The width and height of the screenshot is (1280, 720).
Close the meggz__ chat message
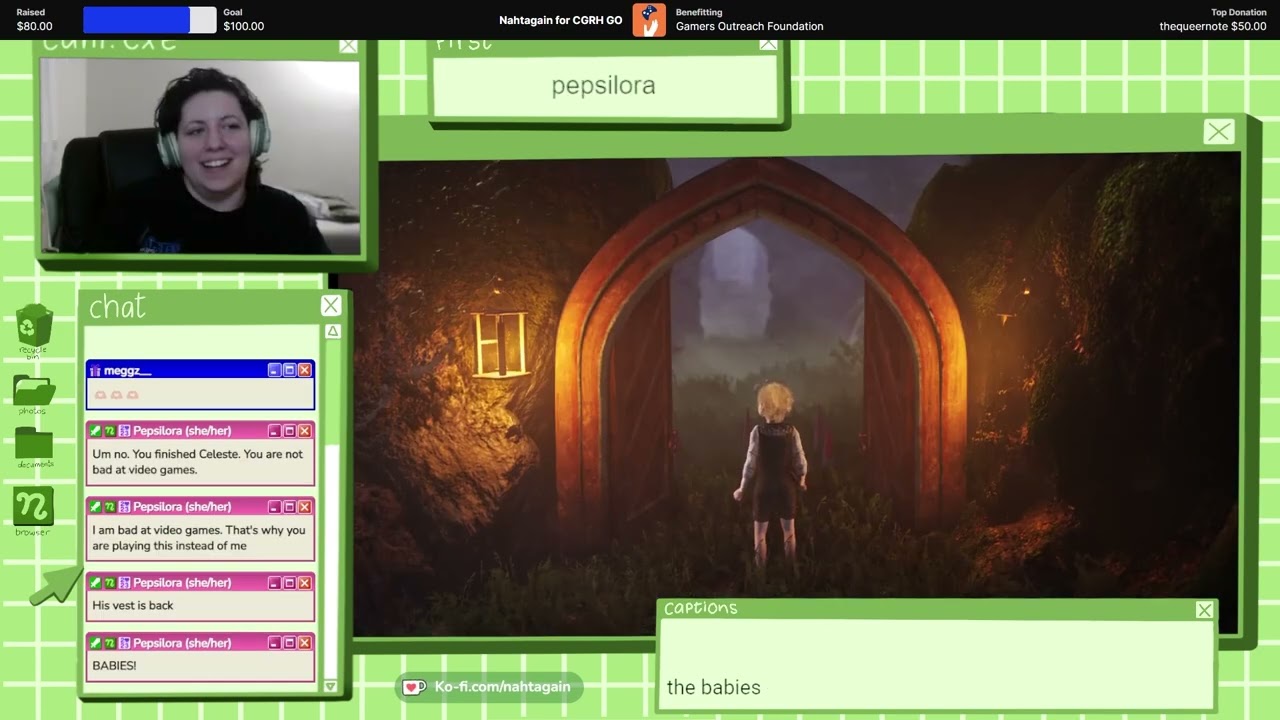pos(304,370)
